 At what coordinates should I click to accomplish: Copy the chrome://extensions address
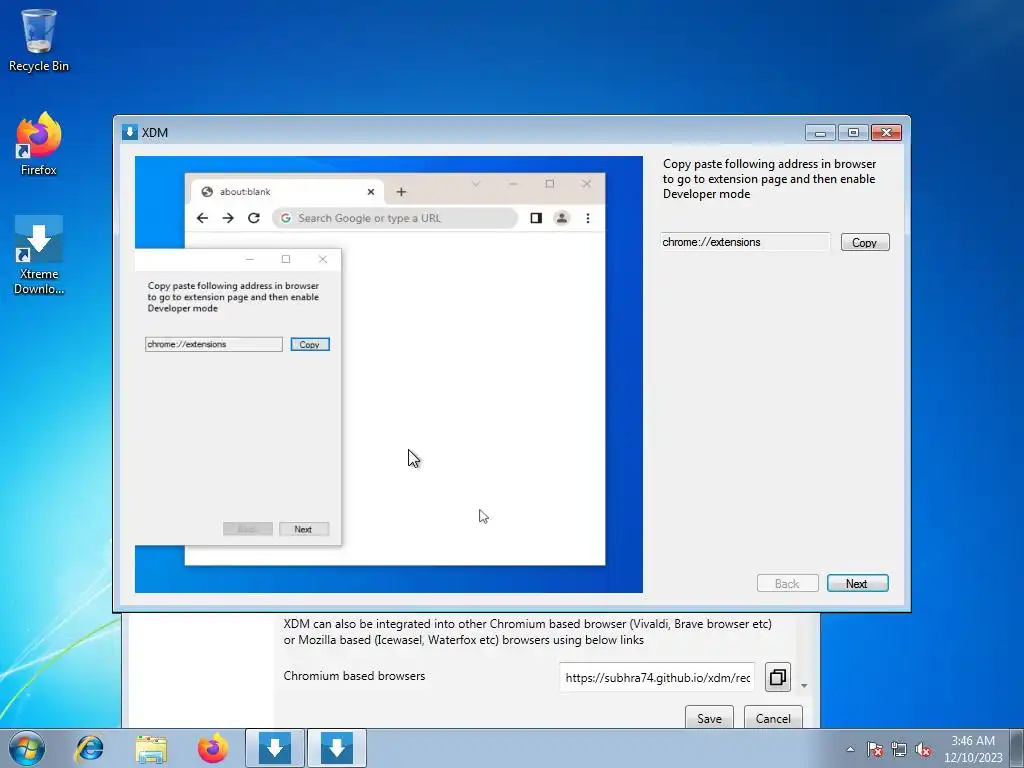(865, 242)
